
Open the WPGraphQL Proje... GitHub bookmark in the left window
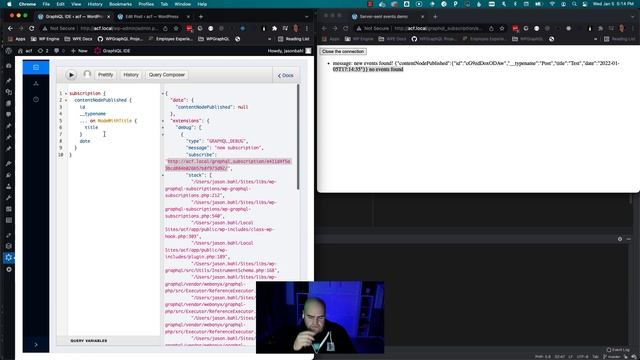(120, 39)
